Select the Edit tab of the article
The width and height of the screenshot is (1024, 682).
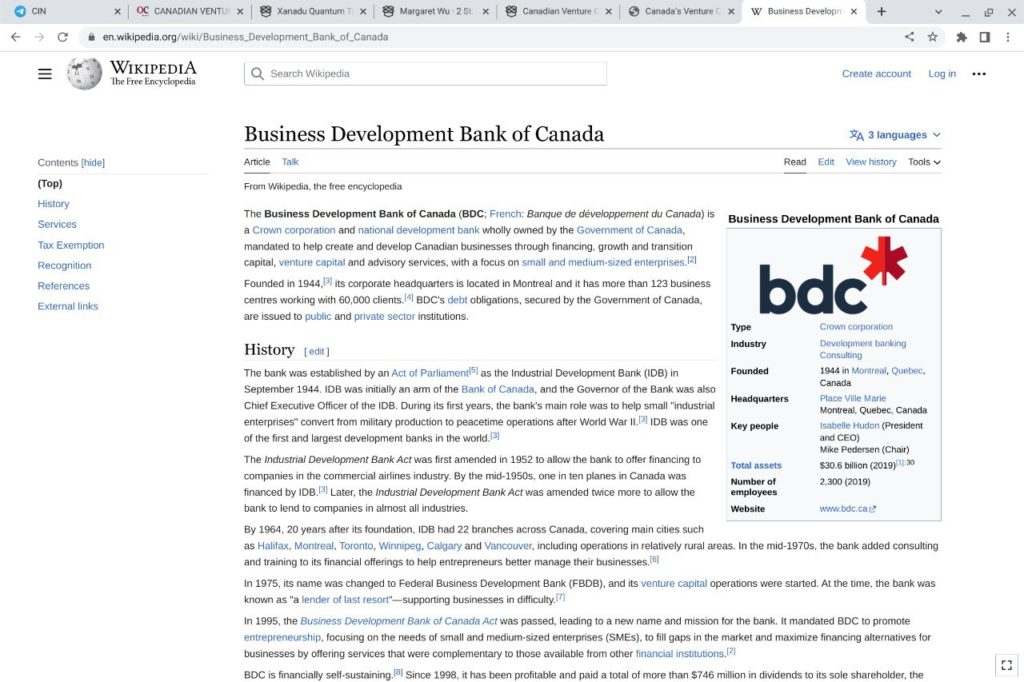pyautogui.click(x=825, y=162)
